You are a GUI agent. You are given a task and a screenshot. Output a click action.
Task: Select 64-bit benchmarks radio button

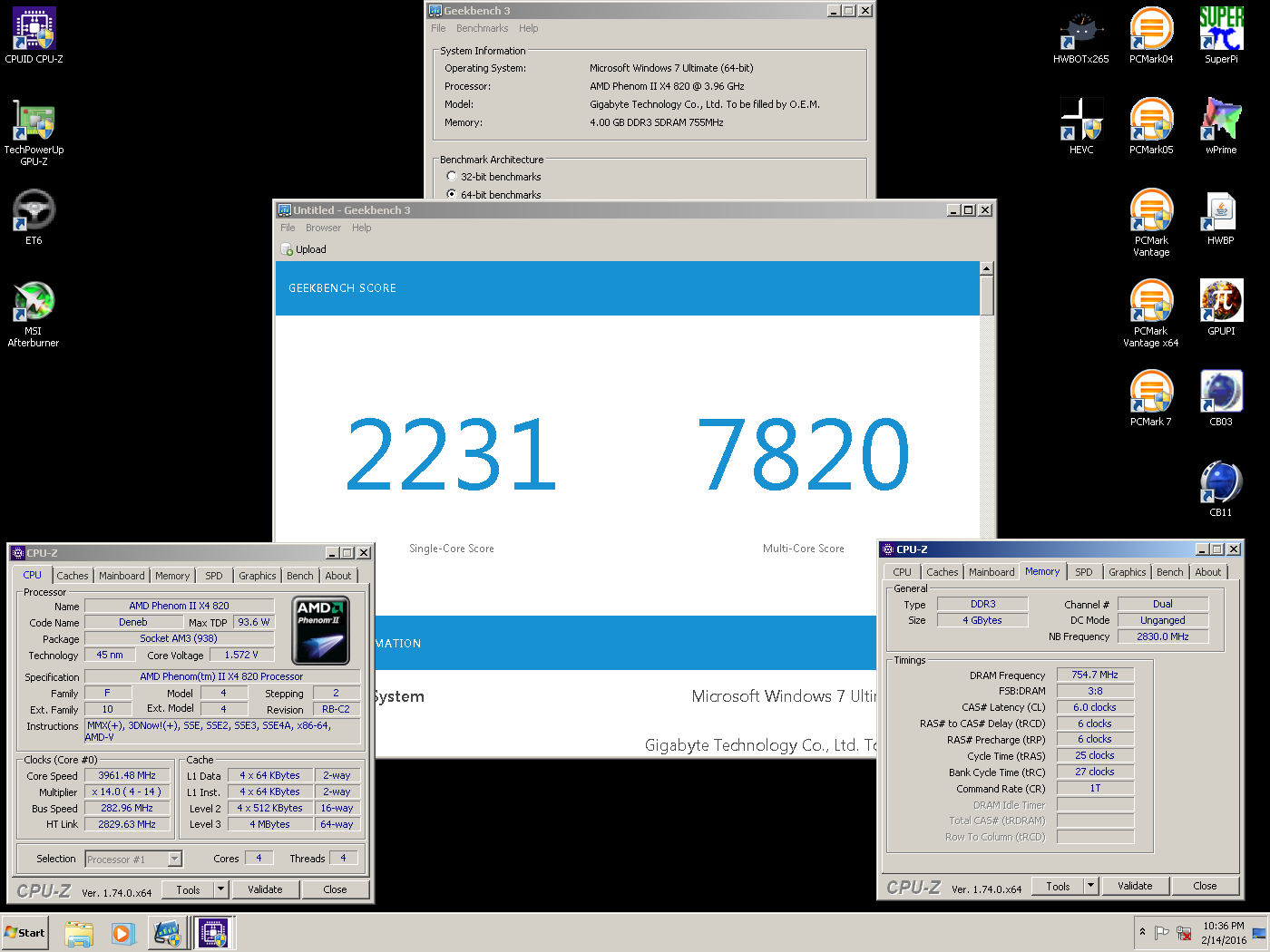click(452, 194)
